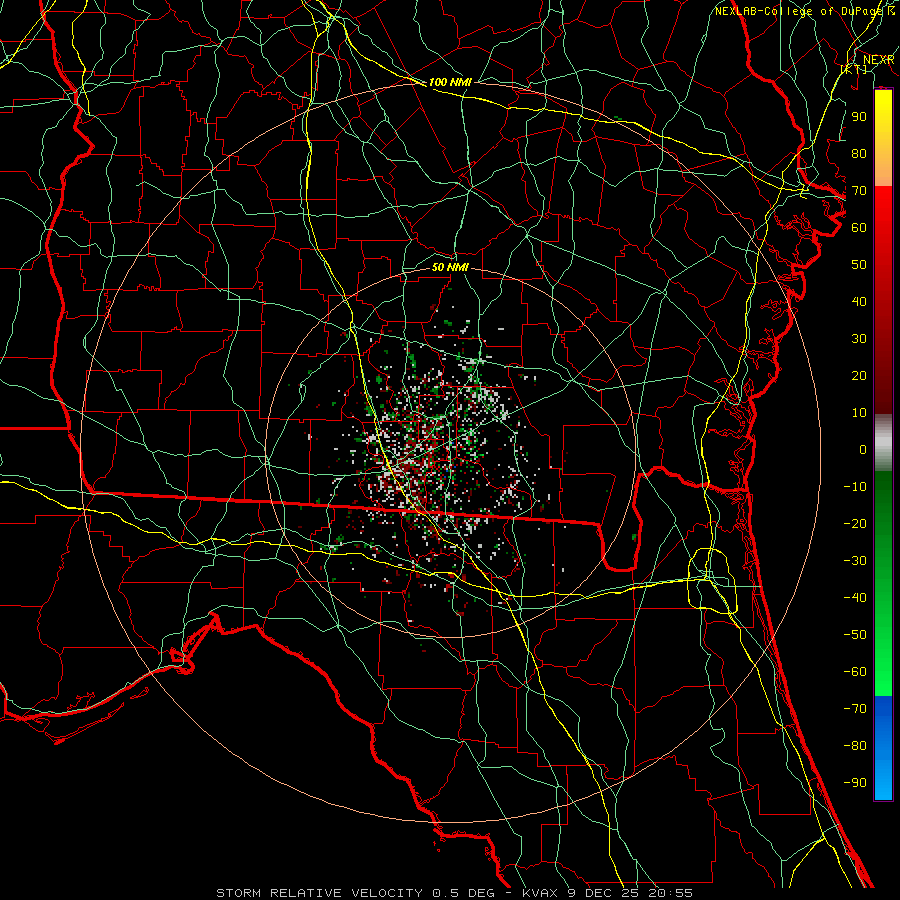Click the positive 10 scale value
900x900 pixels.
(x=859, y=413)
